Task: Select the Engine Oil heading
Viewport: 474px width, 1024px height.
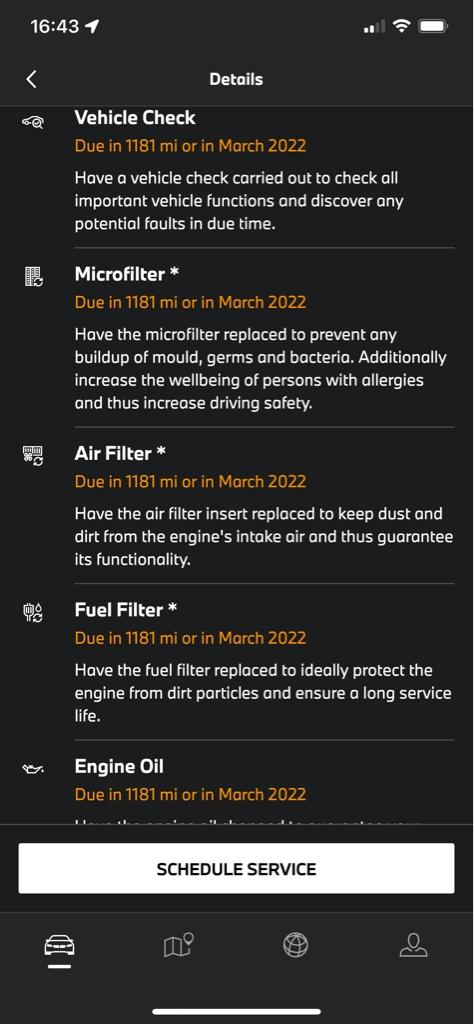Action: click(x=119, y=766)
